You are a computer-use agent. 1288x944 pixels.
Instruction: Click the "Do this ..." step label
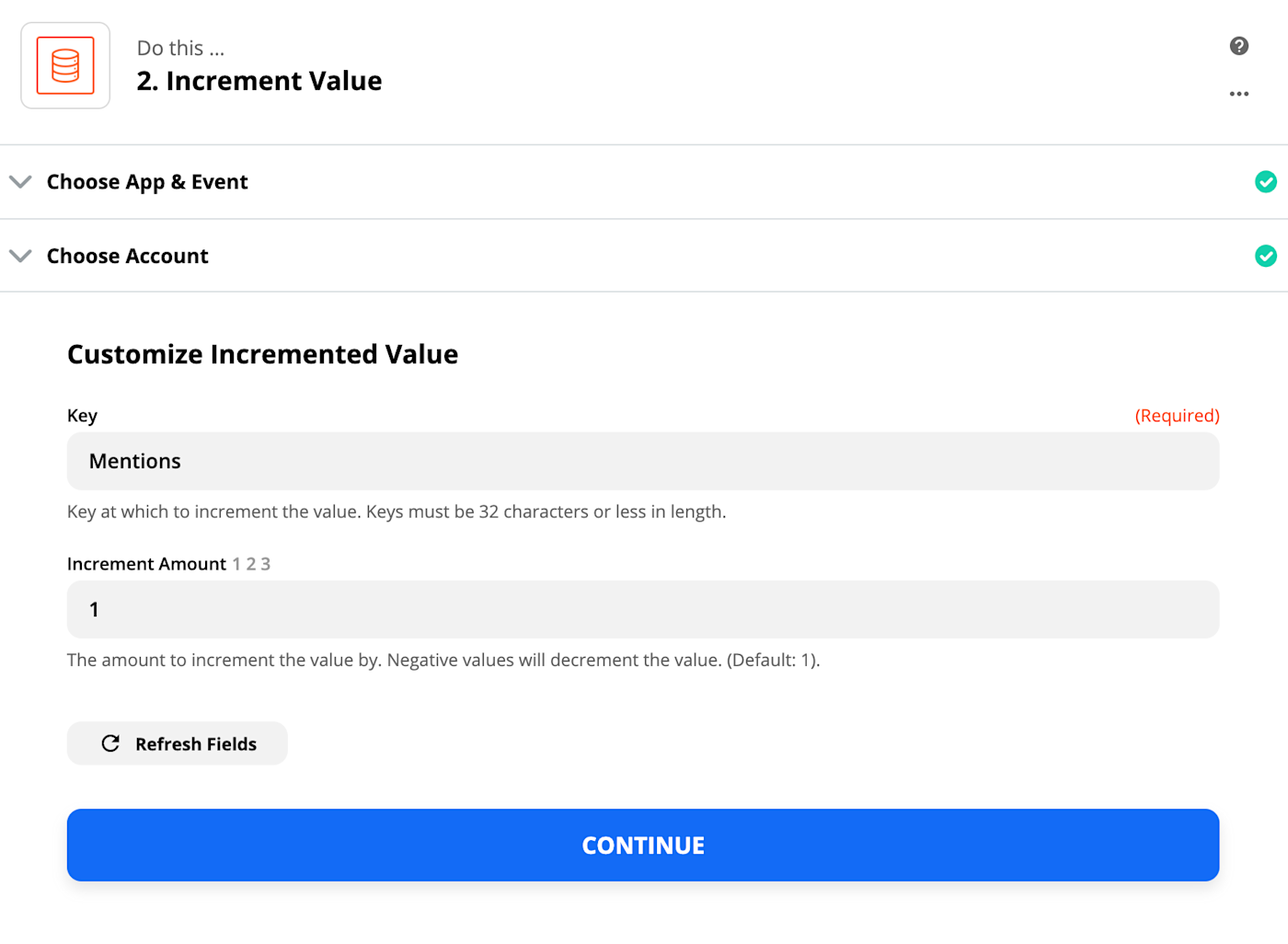(x=180, y=48)
